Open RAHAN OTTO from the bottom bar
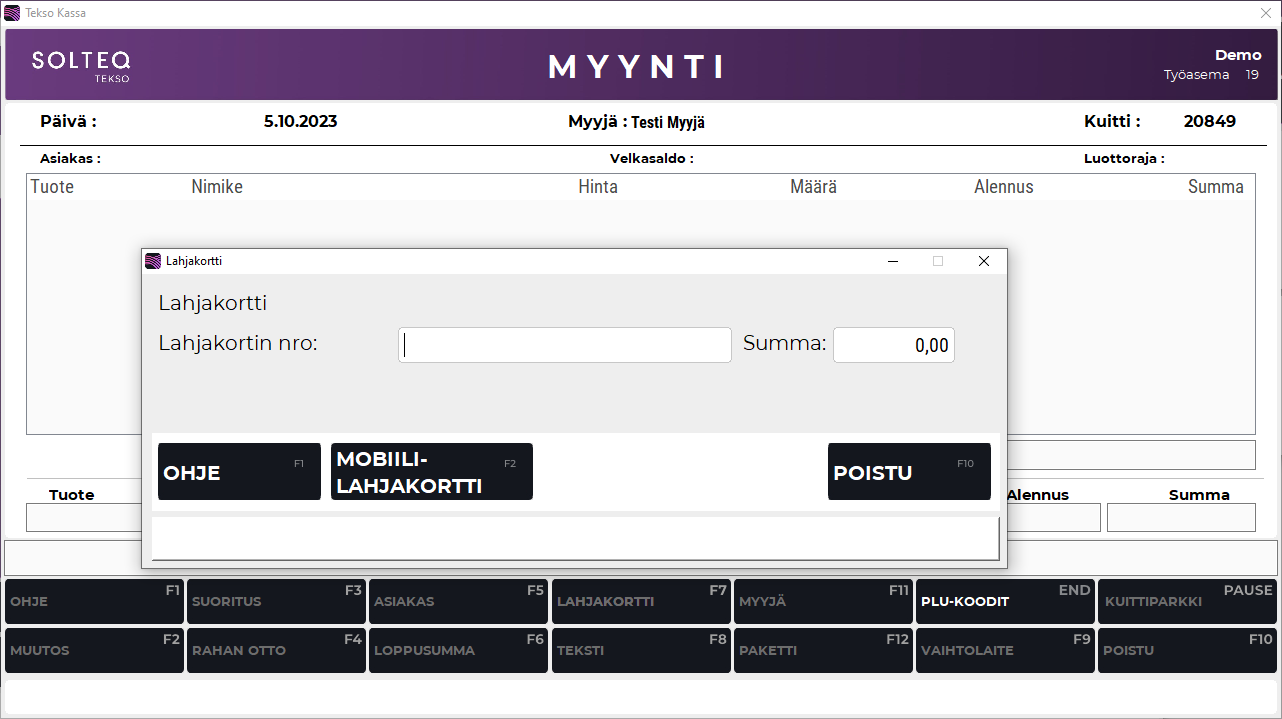Image resolution: width=1282 pixels, height=719 pixels. 276,650
